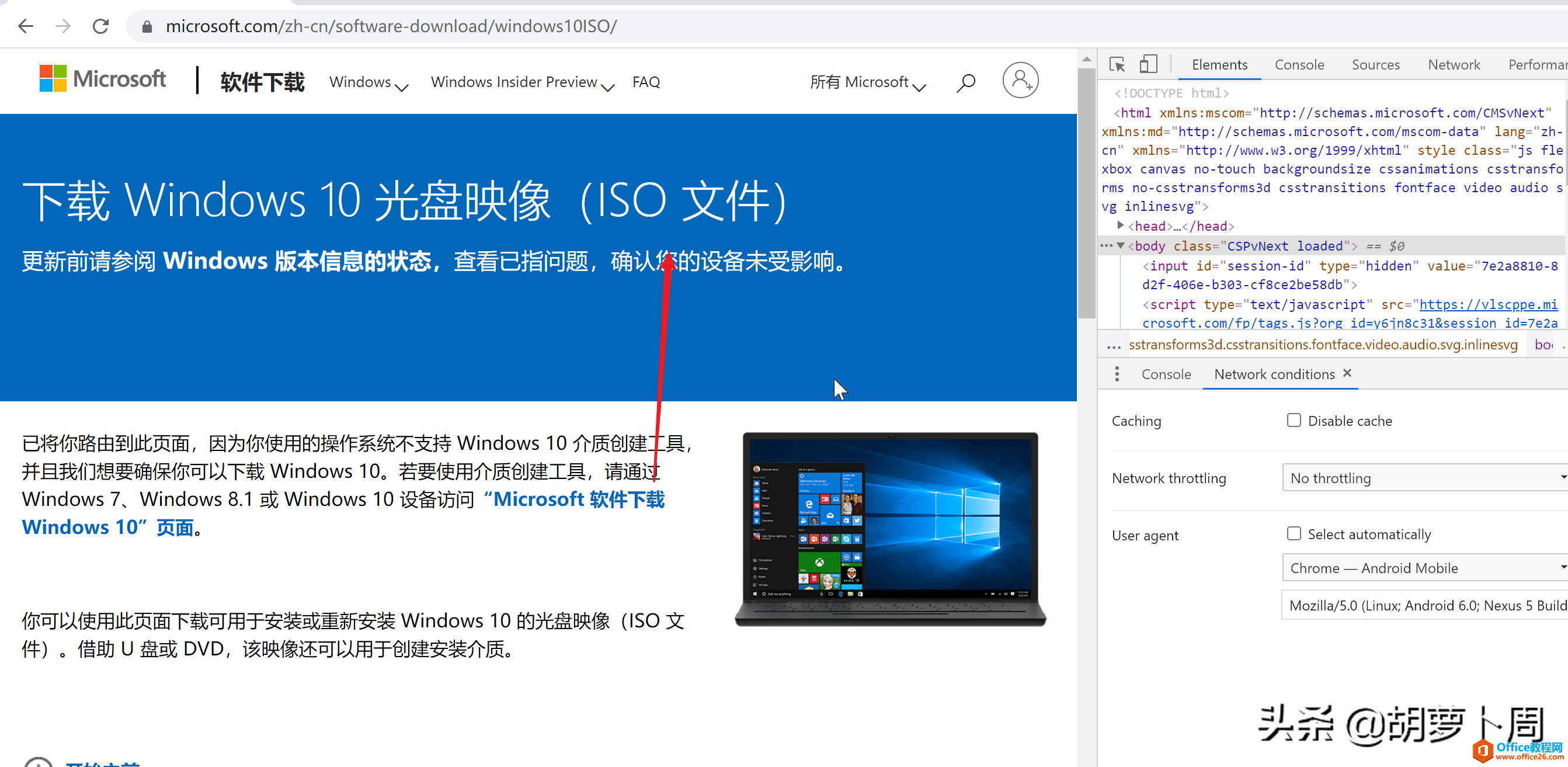The width and height of the screenshot is (1568, 767).
Task: Select the drawer Console tab
Action: coord(1166,374)
